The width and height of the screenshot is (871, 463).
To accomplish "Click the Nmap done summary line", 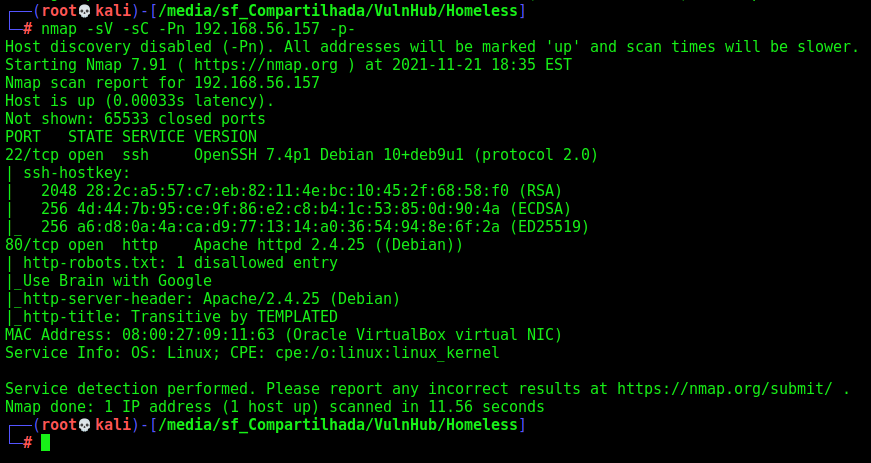I will point(274,407).
